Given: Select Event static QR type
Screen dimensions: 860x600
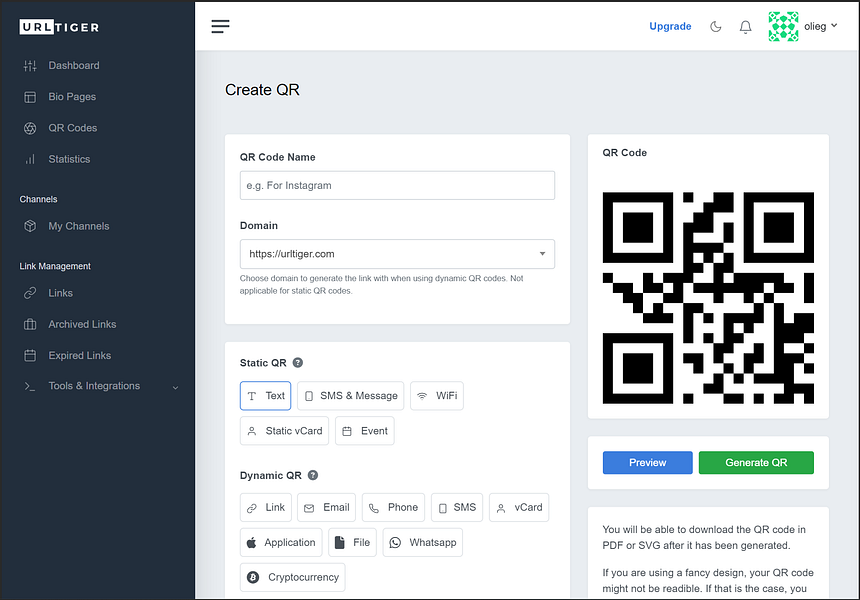Looking at the screenshot, I should click(x=365, y=431).
